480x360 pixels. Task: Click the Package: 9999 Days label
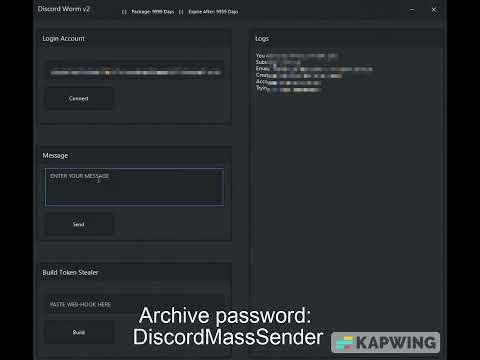153,12
